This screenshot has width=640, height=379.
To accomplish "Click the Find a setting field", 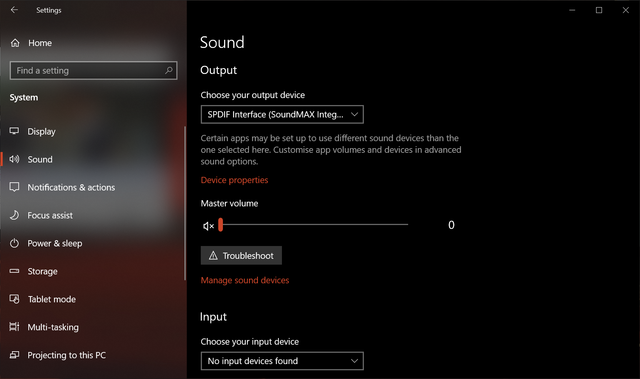I will click(93, 71).
